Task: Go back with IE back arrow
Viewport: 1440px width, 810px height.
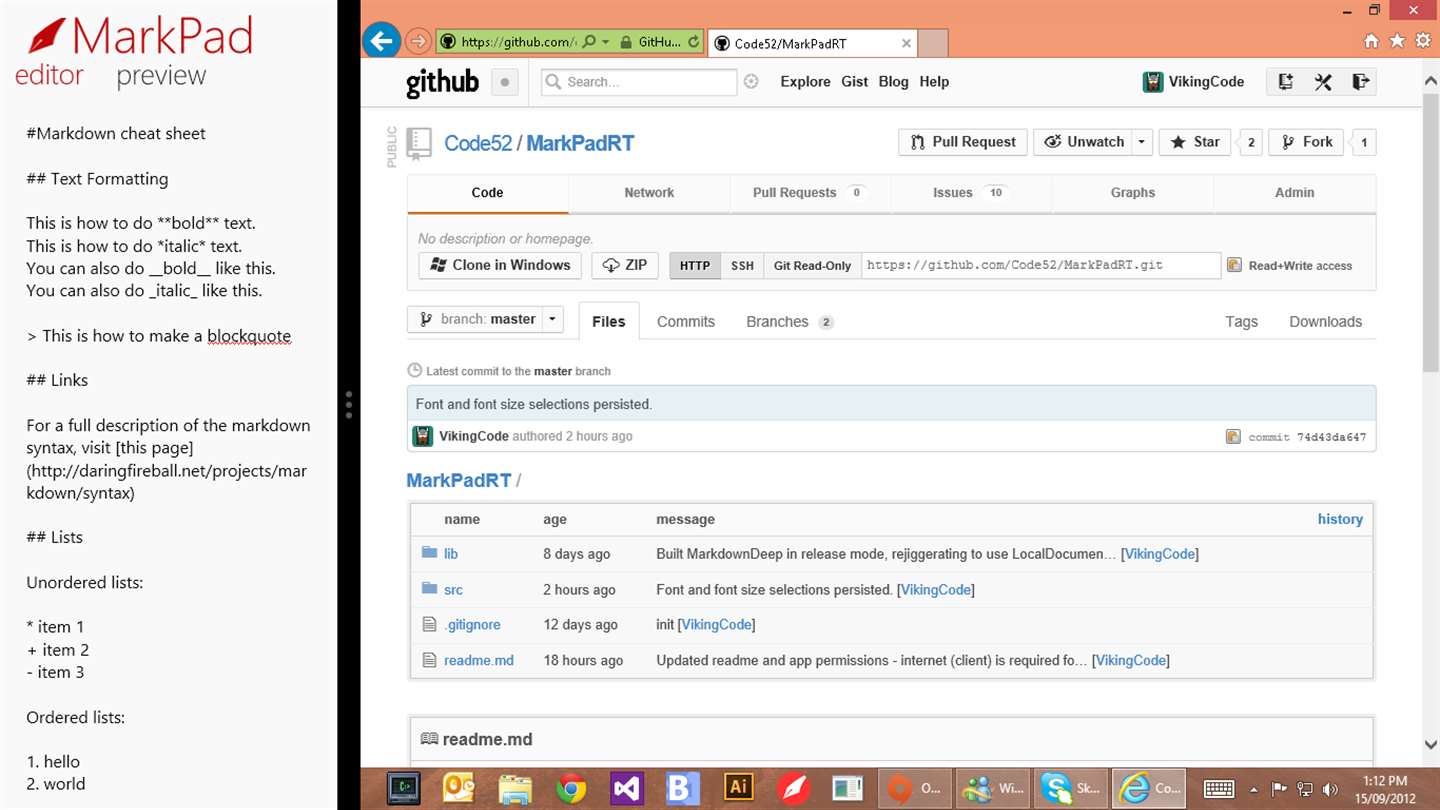Action: 381,41
